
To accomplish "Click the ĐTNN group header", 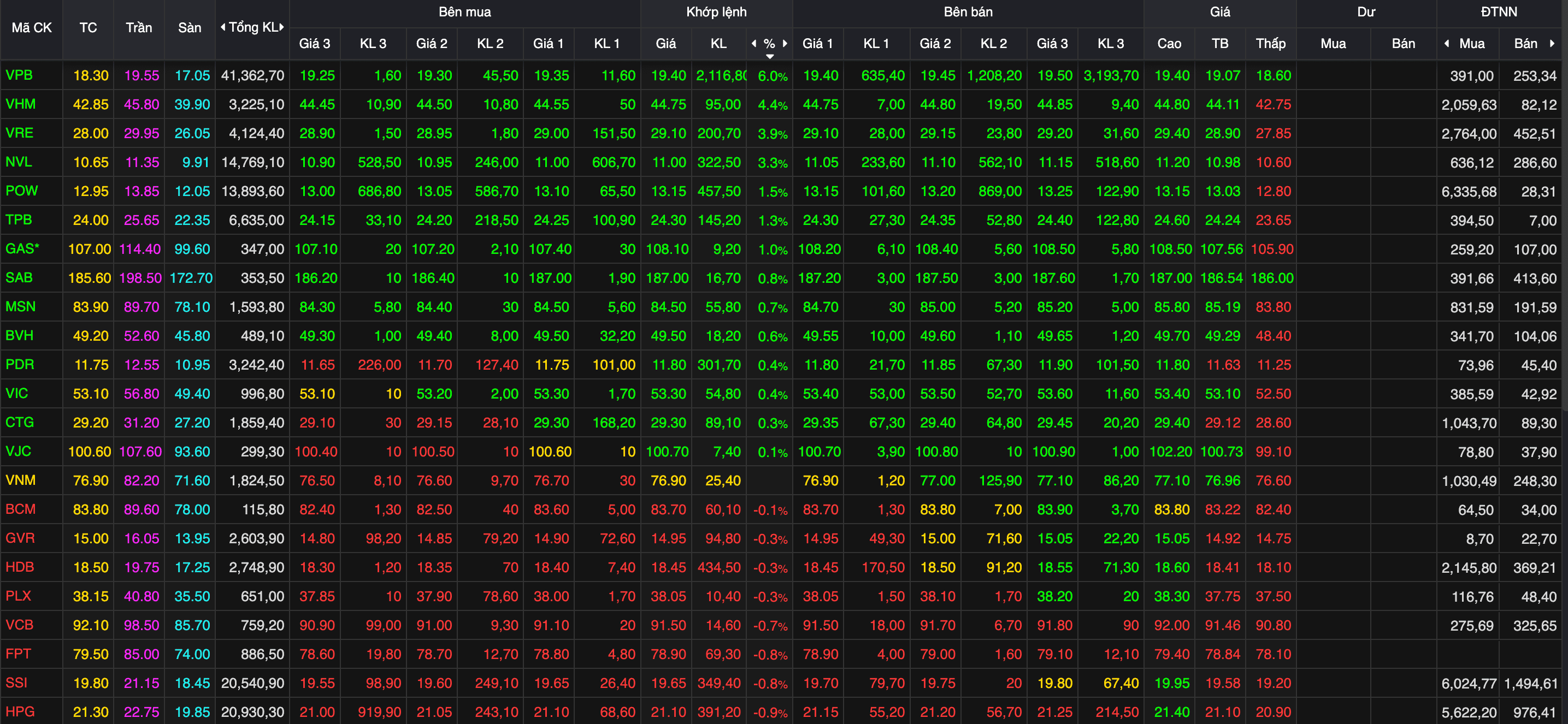I will click(x=1499, y=12).
